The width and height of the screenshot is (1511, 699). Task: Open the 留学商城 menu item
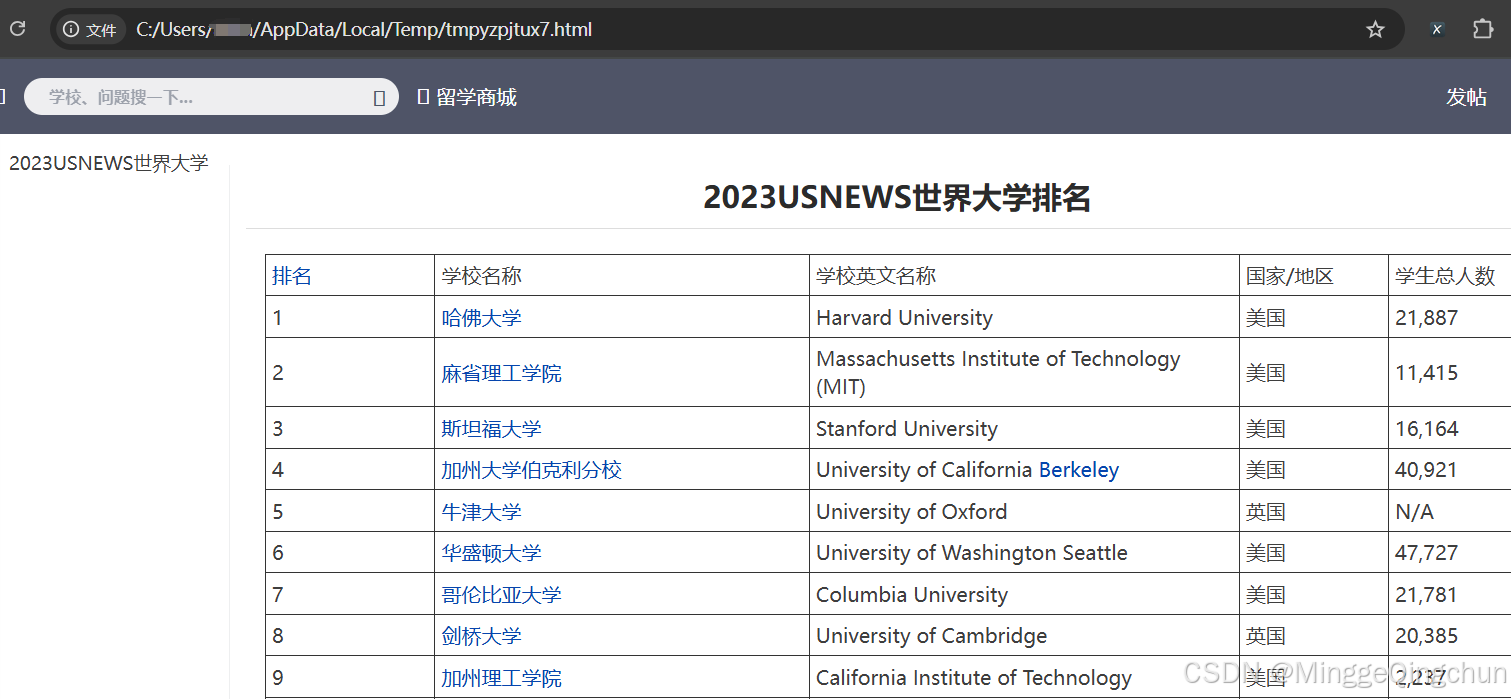(467, 97)
